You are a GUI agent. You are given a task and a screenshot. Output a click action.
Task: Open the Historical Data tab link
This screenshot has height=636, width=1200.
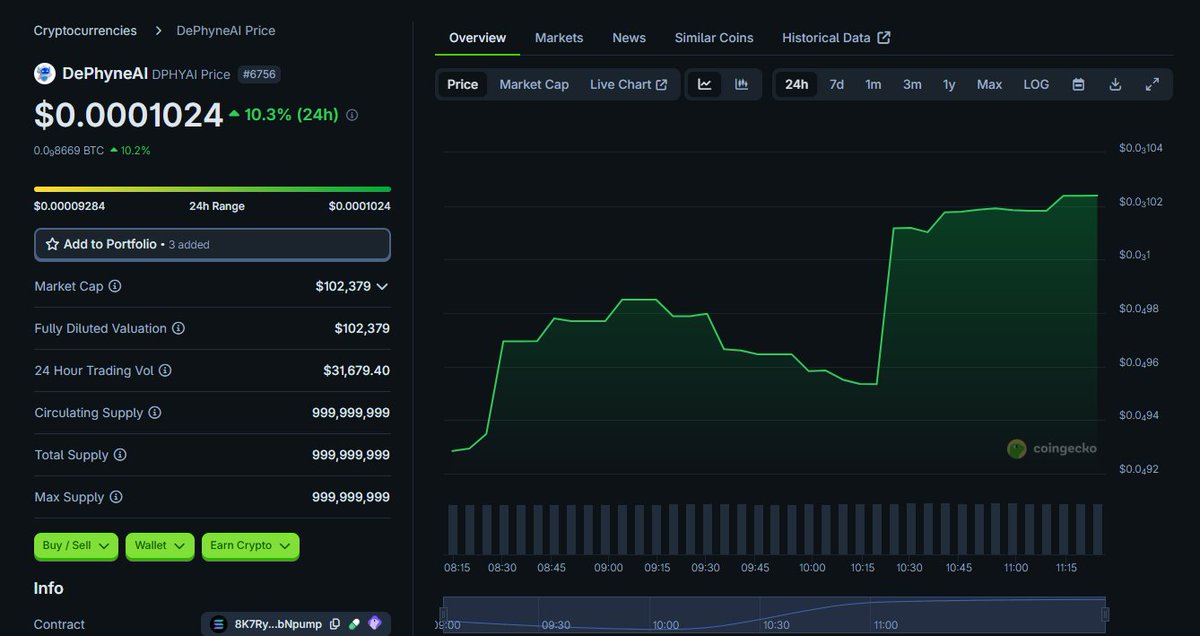click(x=836, y=38)
